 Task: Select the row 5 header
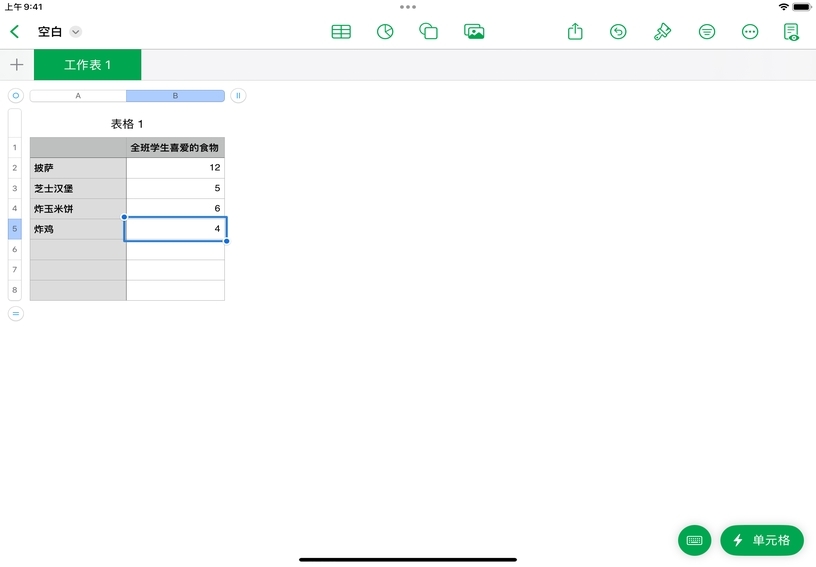click(15, 229)
